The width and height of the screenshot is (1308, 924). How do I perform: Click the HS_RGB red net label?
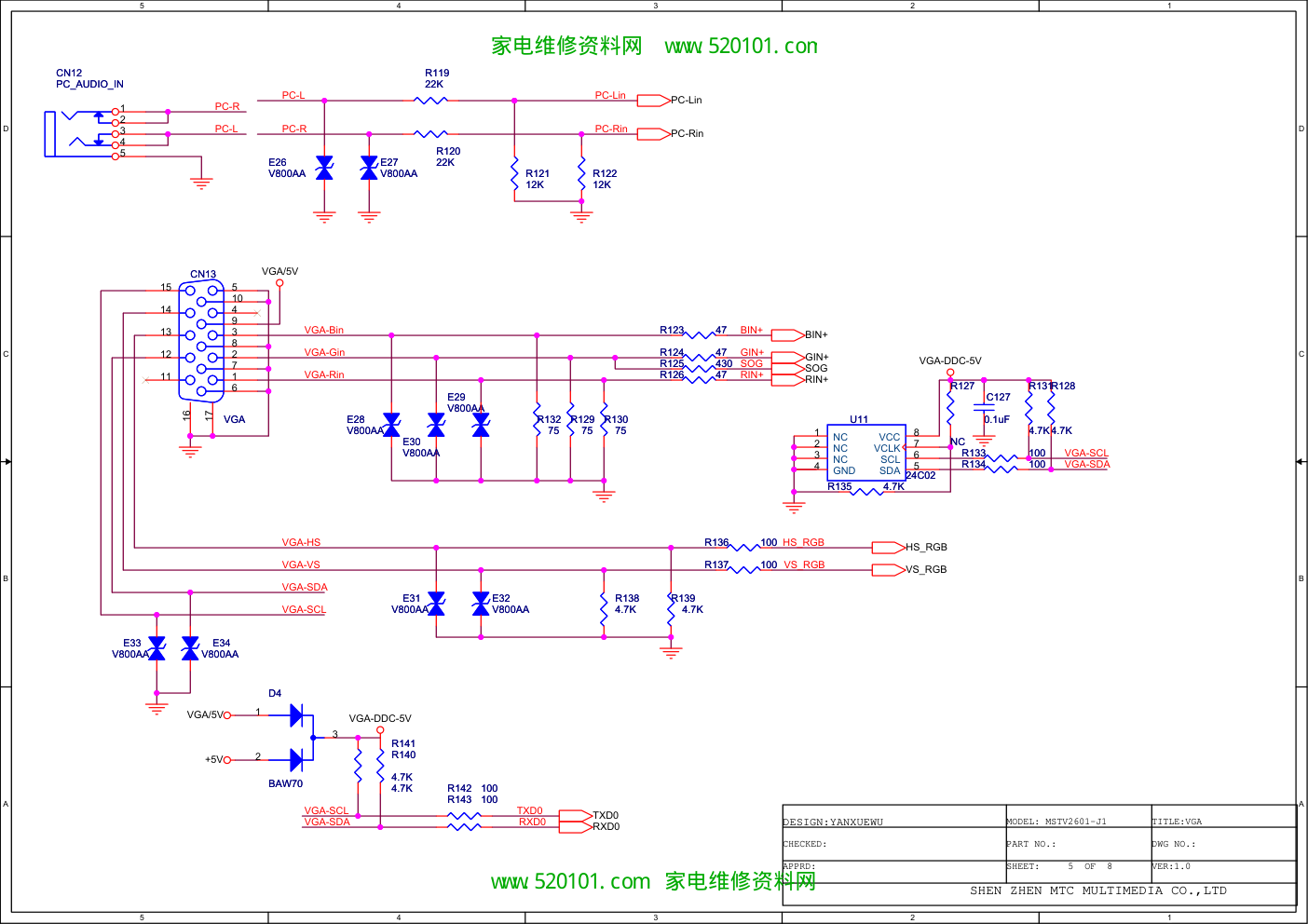(x=803, y=542)
